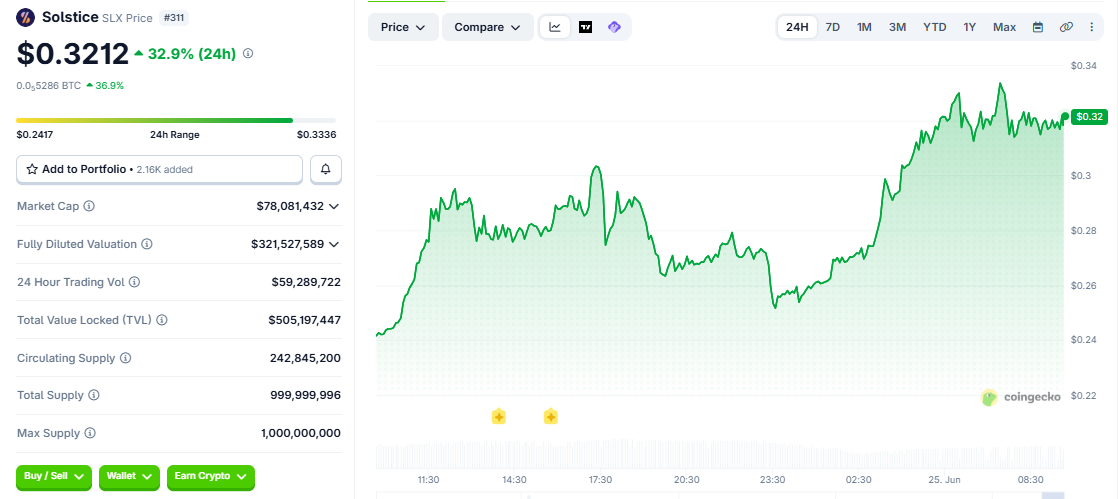The height and width of the screenshot is (499, 1118).
Task: Click the star icon in Add to Portfolio
Action: (x=32, y=170)
